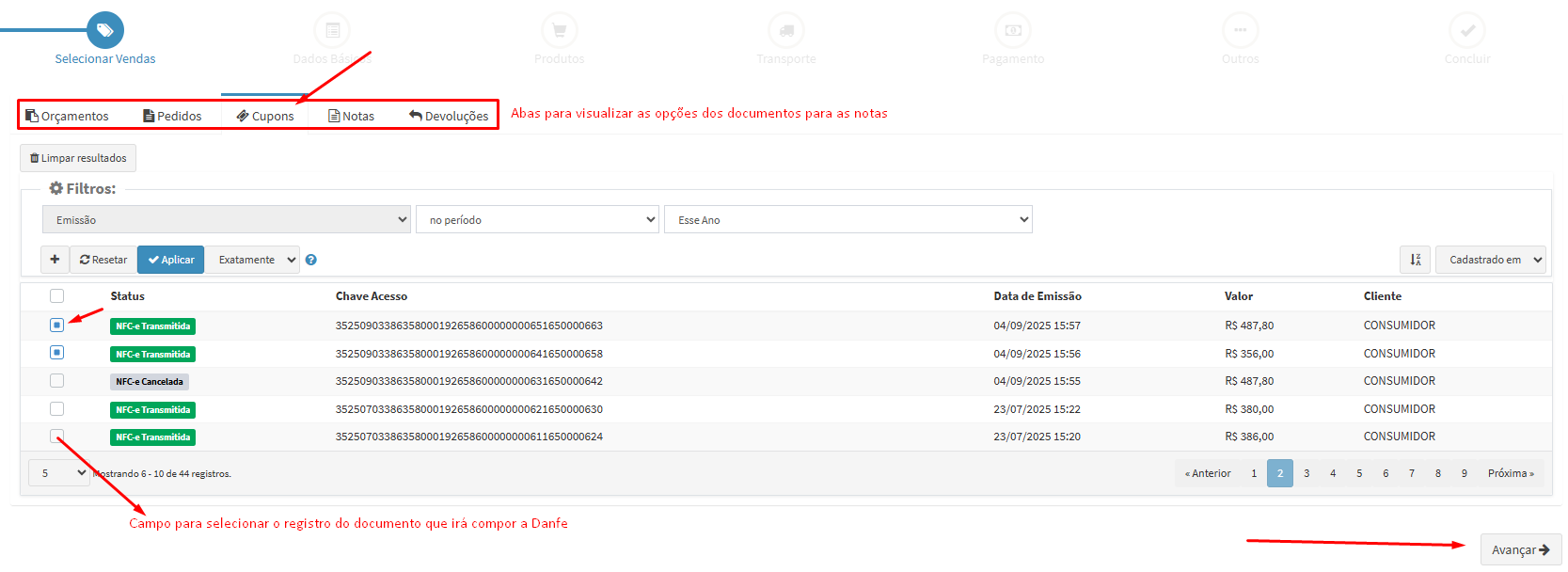Switch to the Orçamentos tab
The image size is (1568, 572).
68,116
